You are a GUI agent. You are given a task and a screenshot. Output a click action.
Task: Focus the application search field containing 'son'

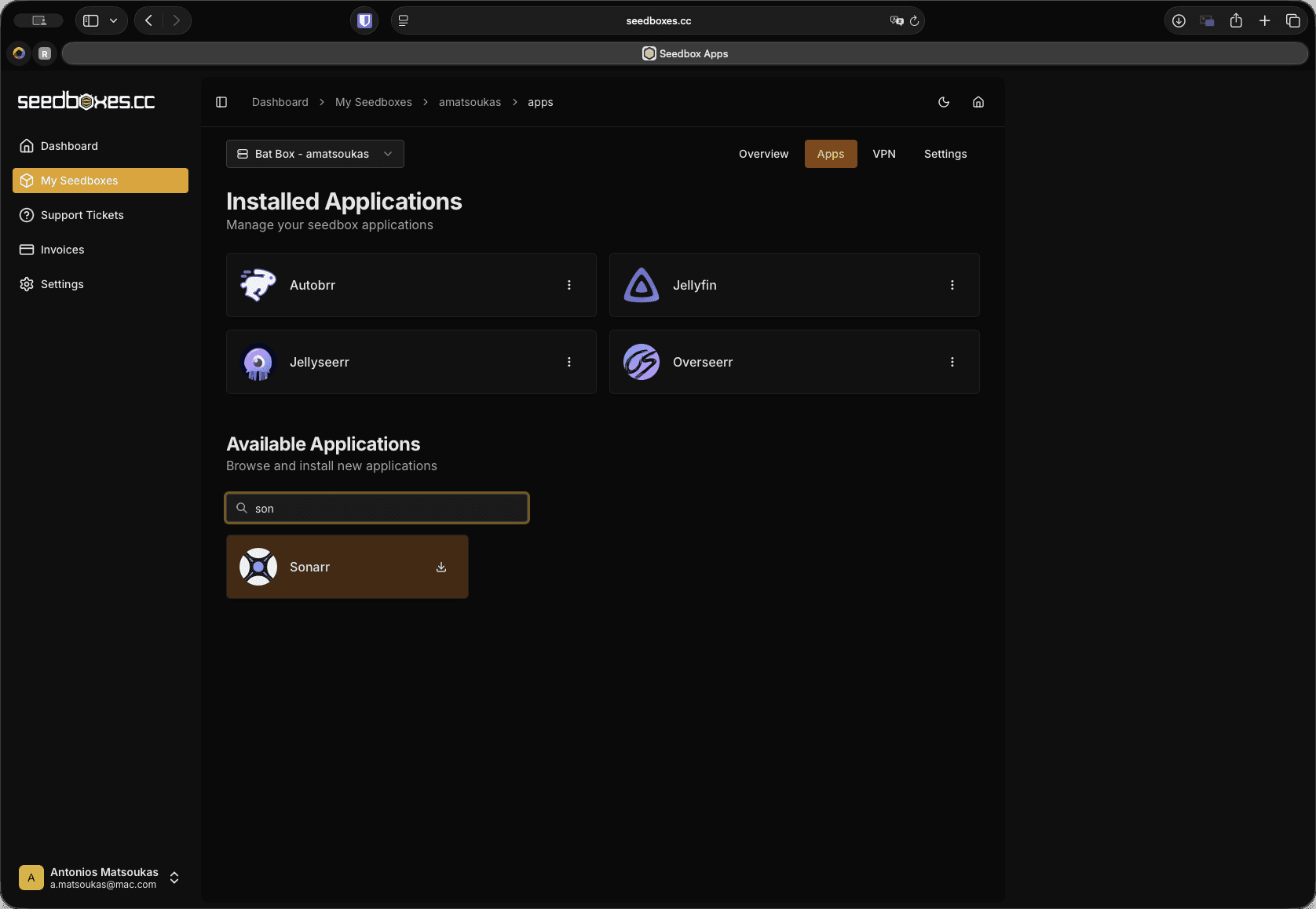pyautogui.click(x=377, y=508)
